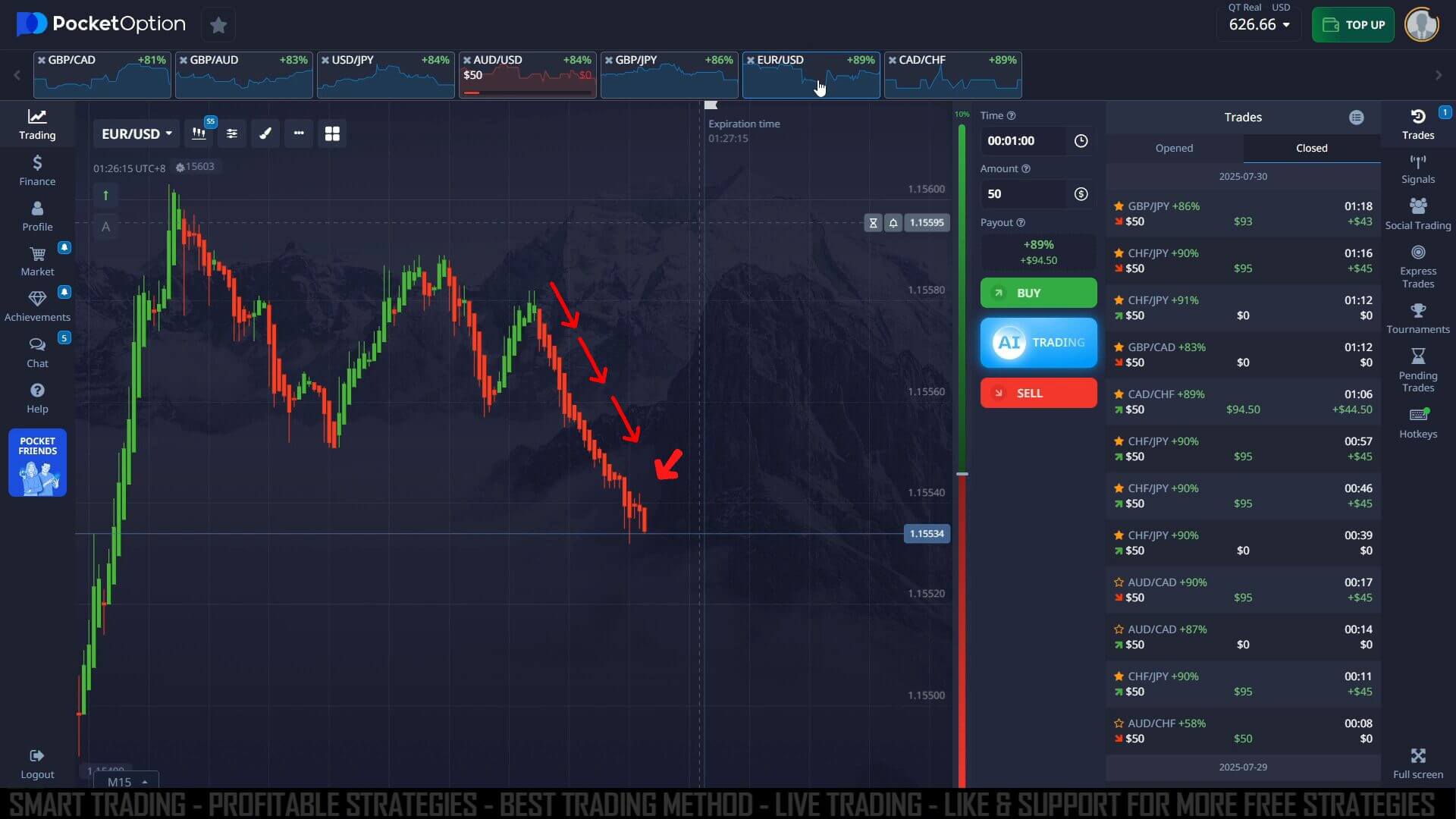
Task: Open the EUR/USD asset dropdown
Action: pos(136,133)
